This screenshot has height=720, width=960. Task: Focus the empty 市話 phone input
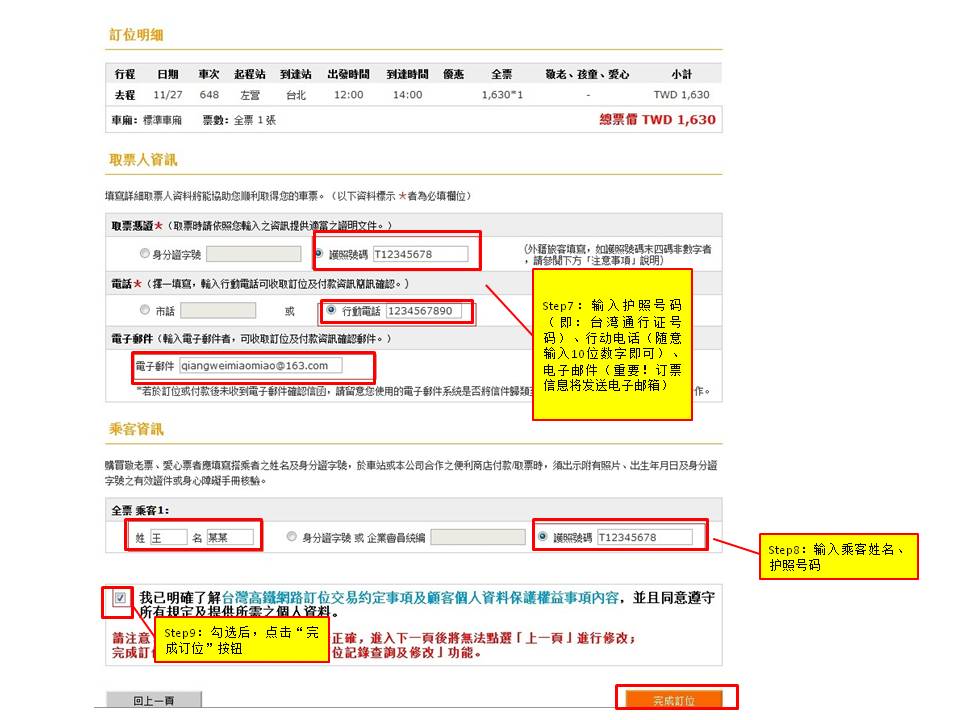217,310
